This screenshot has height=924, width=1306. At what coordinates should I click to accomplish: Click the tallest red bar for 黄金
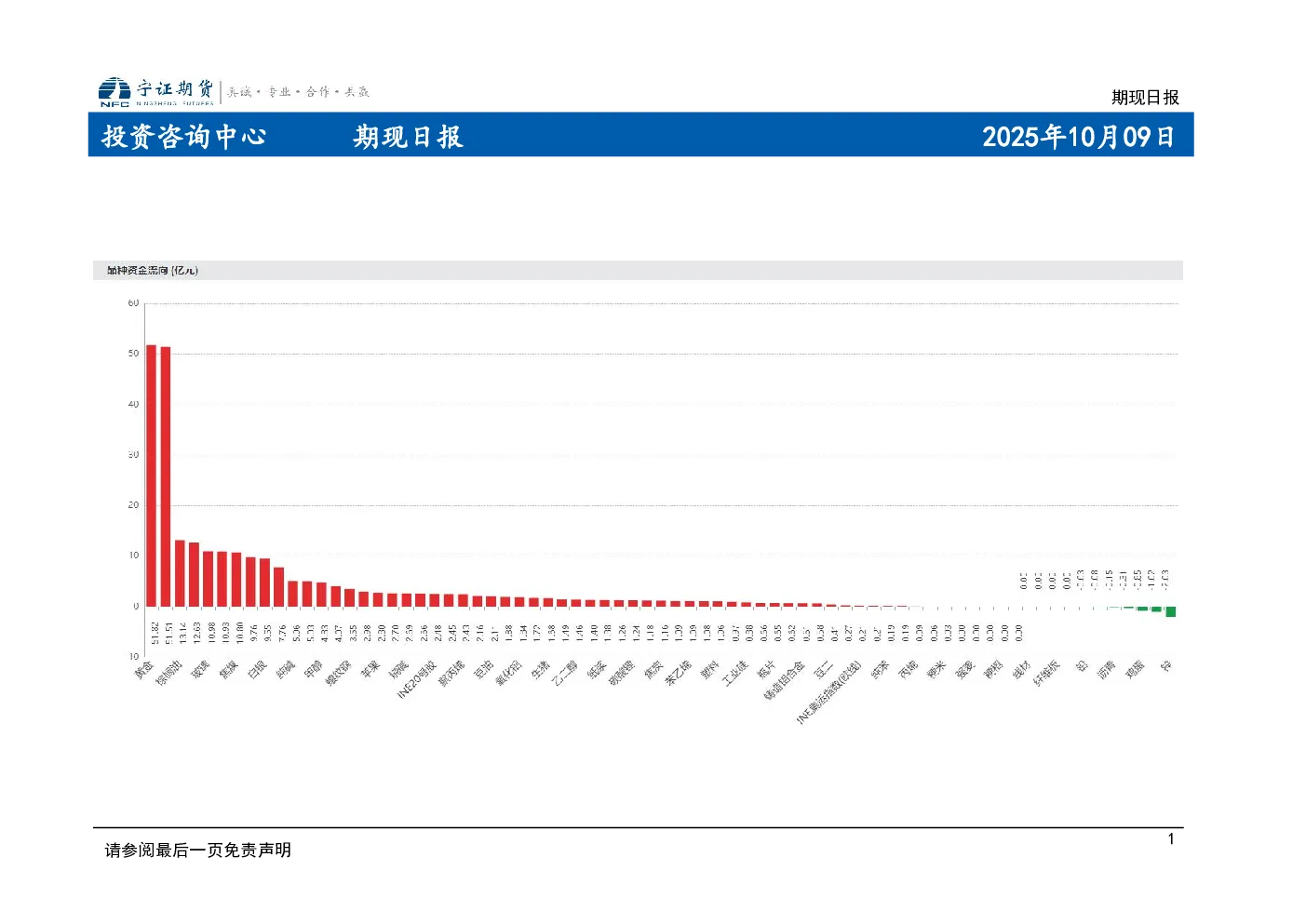coord(151,475)
